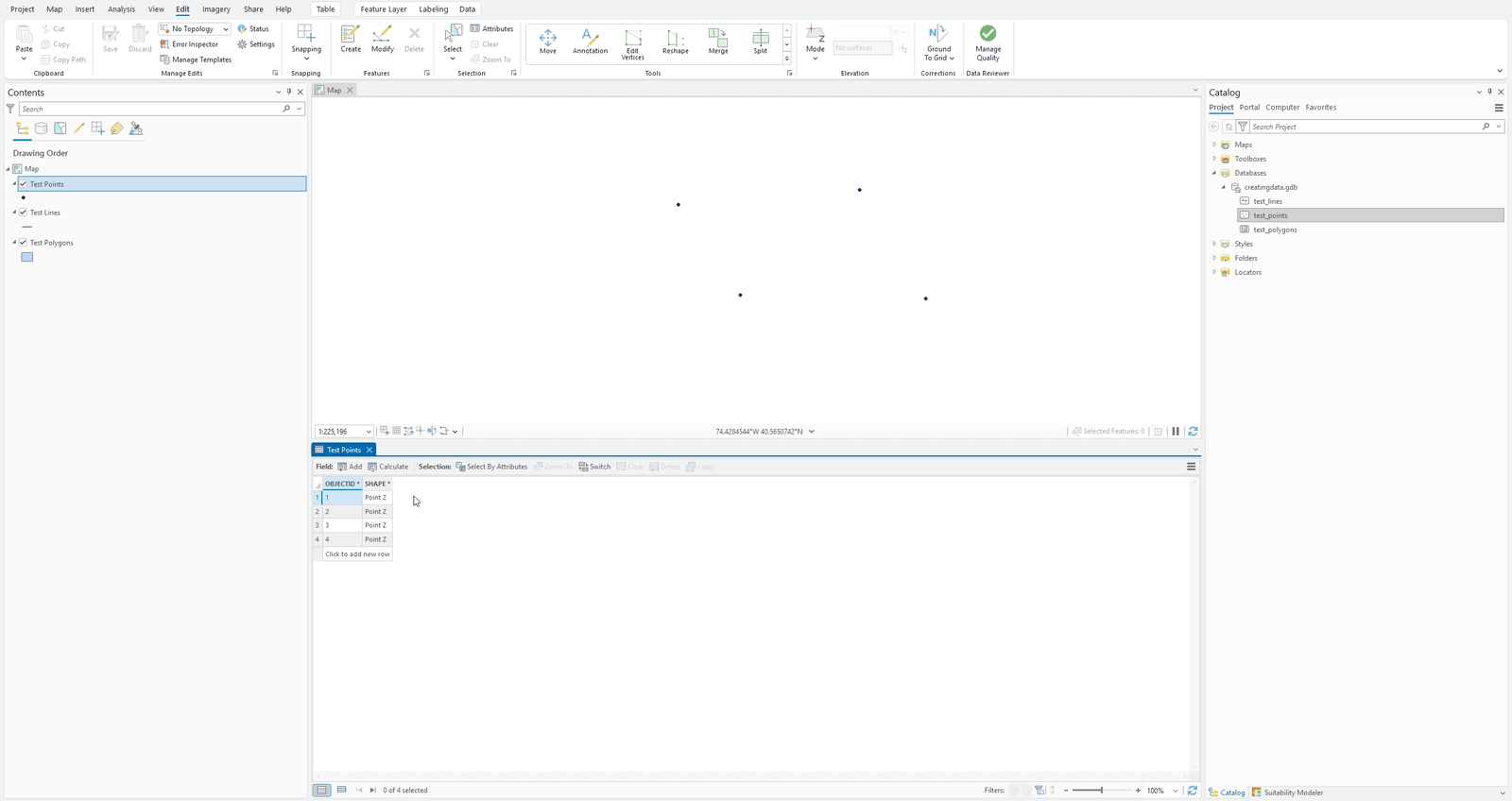Switch to Portal tab in Catalog
The width and height of the screenshot is (1512, 801).
1249,108
